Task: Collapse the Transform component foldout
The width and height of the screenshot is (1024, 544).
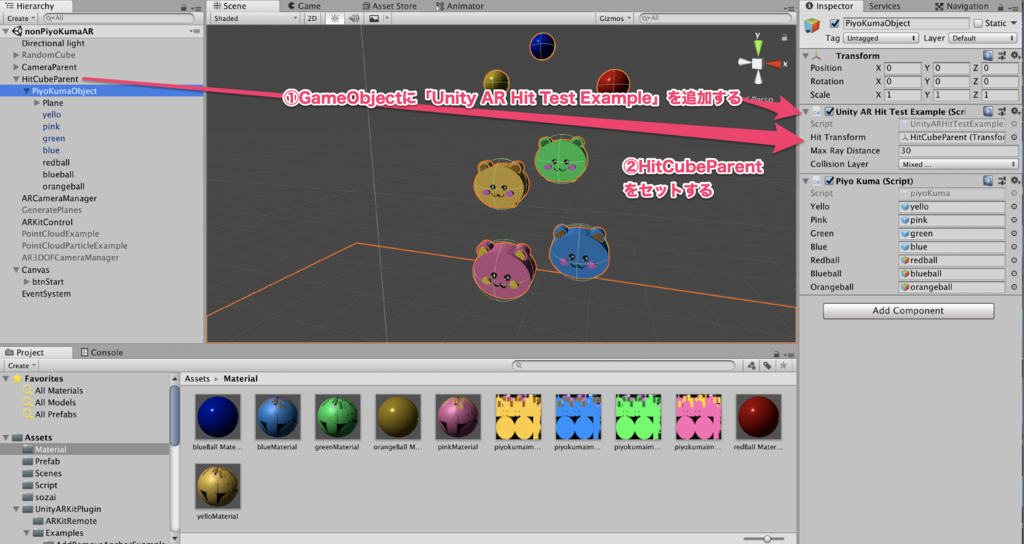Action: 806,56
